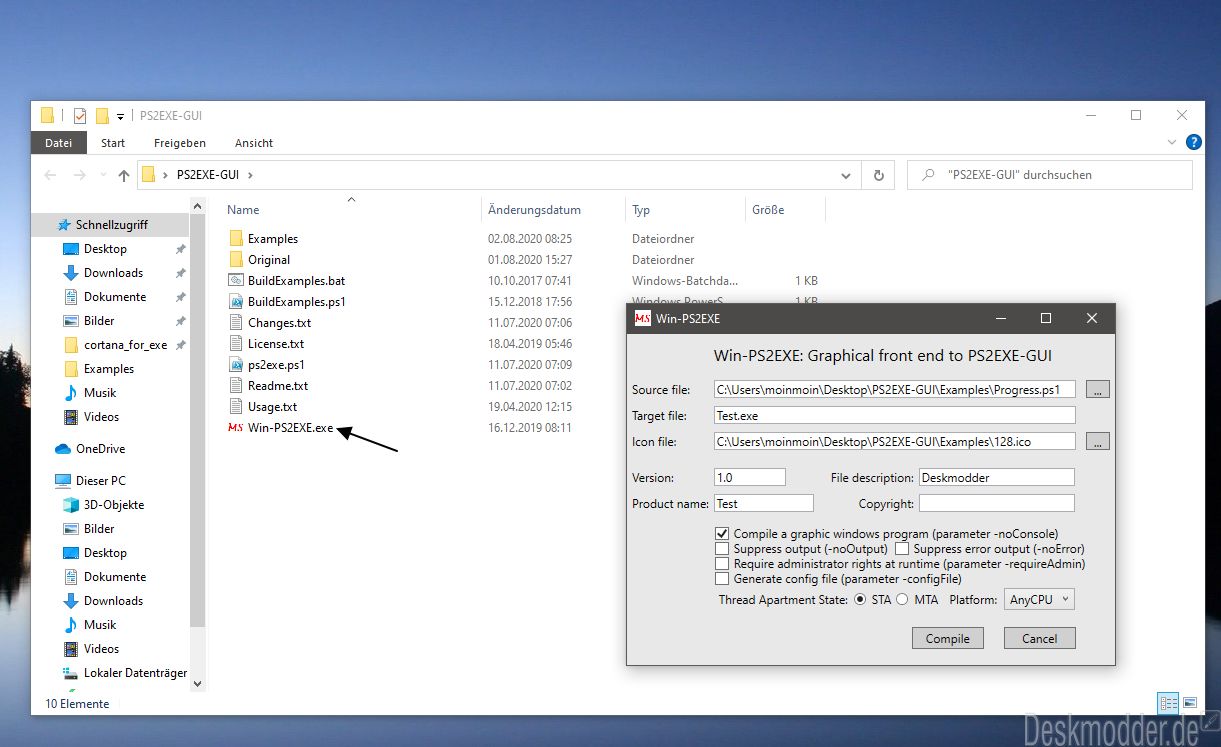This screenshot has height=747, width=1221.
Task: Select the BuildExamples.bat file icon
Action: (236, 281)
